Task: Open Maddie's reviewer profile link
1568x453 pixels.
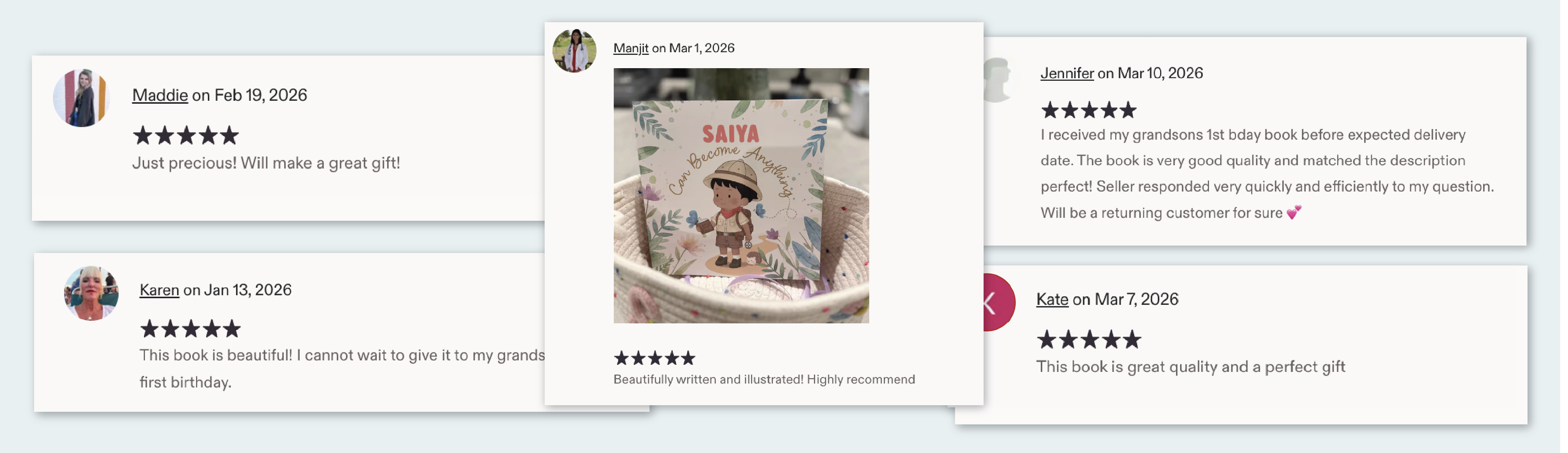Action: (160, 95)
